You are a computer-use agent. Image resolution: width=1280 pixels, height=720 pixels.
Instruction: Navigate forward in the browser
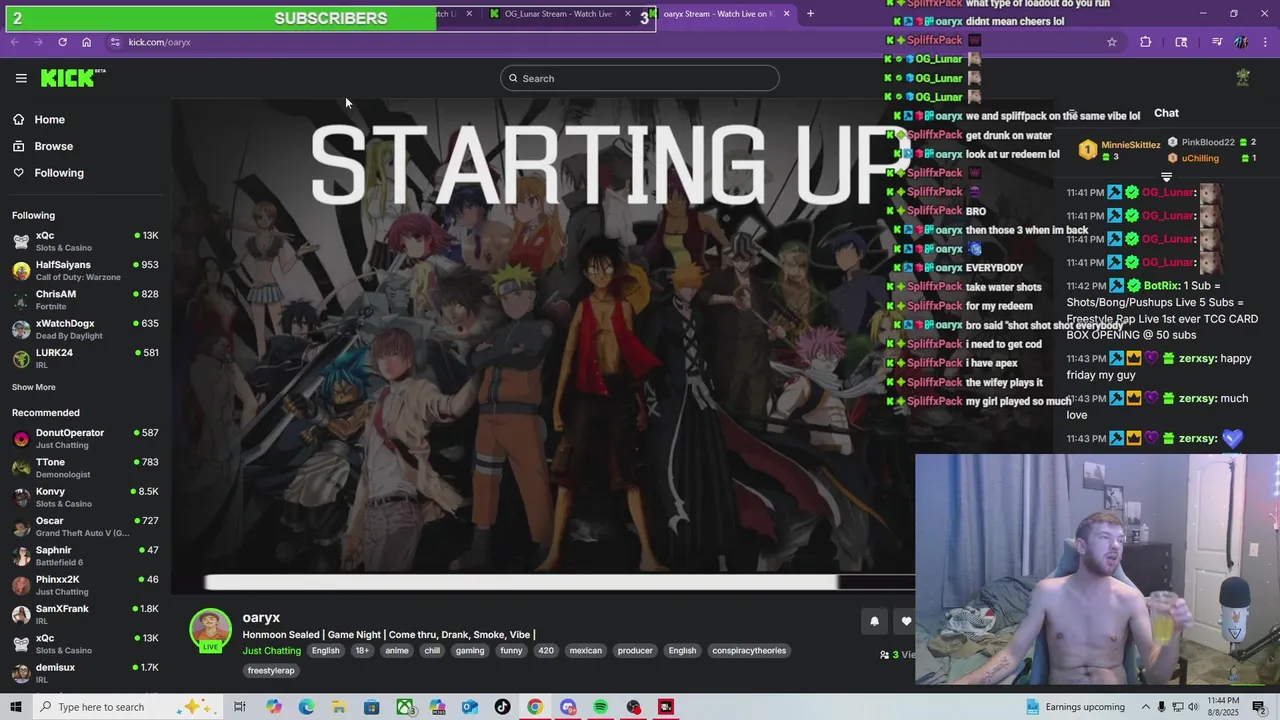click(x=38, y=42)
